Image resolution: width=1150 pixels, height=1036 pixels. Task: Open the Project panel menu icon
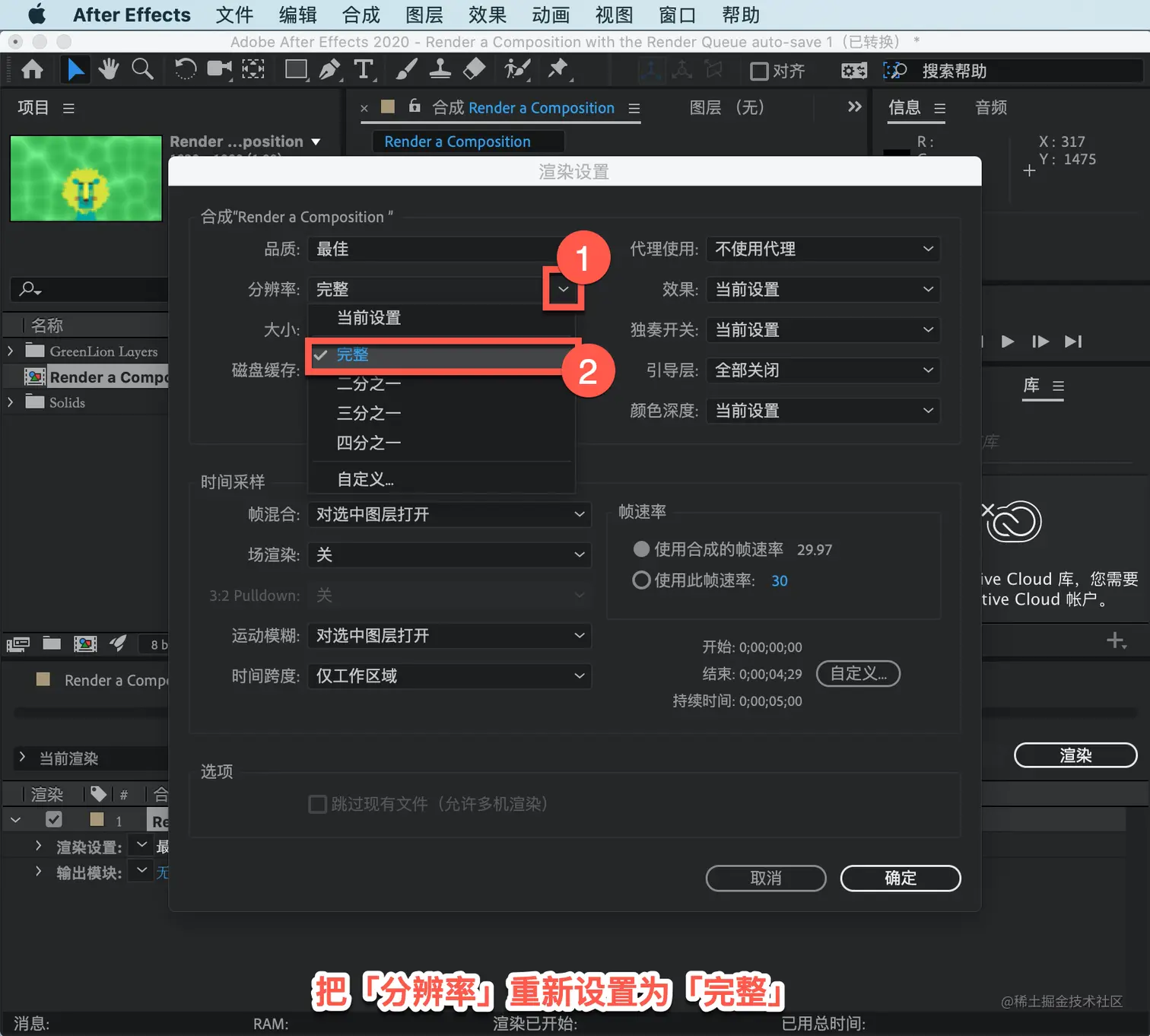[x=68, y=108]
